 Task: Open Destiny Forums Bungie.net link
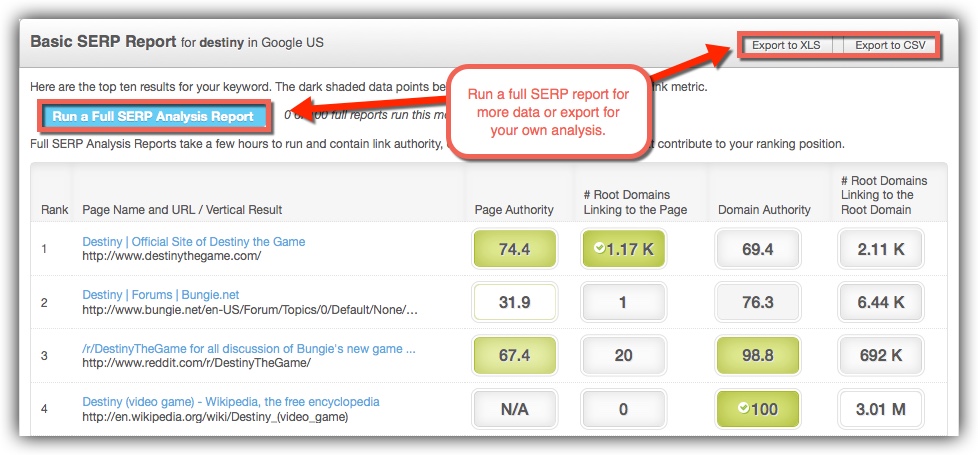pos(160,295)
